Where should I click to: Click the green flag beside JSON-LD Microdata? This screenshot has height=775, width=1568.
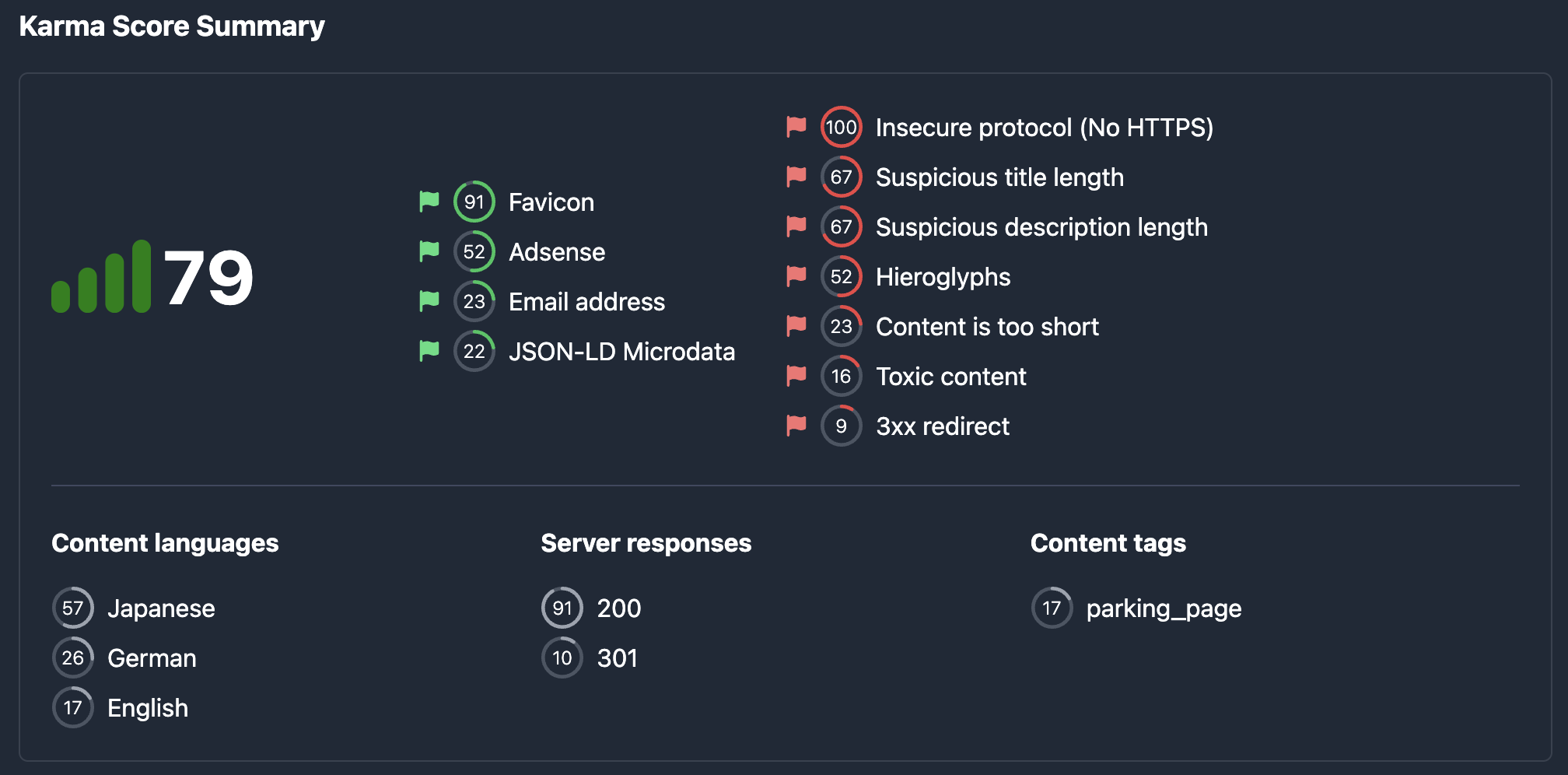pyautogui.click(x=429, y=351)
